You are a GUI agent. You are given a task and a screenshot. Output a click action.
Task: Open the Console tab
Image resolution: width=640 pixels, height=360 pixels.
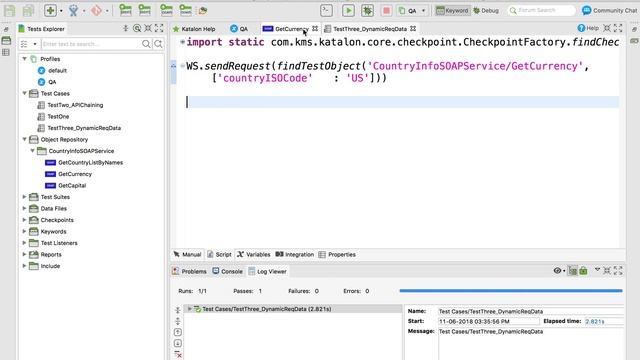[x=227, y=271]
